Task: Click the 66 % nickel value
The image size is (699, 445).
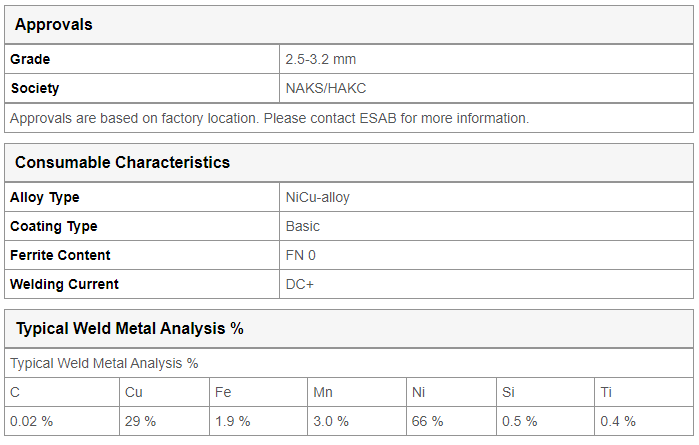Action: pos(427,421)
